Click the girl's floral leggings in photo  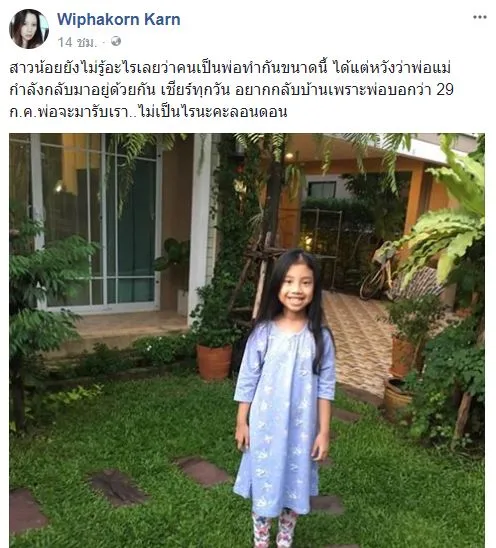(x=275, y=528)
